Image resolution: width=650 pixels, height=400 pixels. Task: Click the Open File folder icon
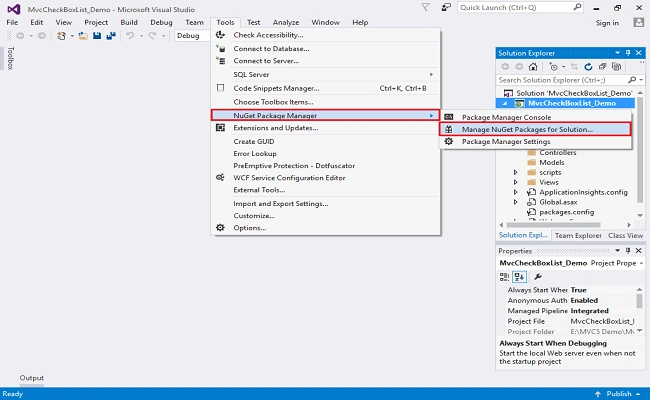click(x=83, y=36)
